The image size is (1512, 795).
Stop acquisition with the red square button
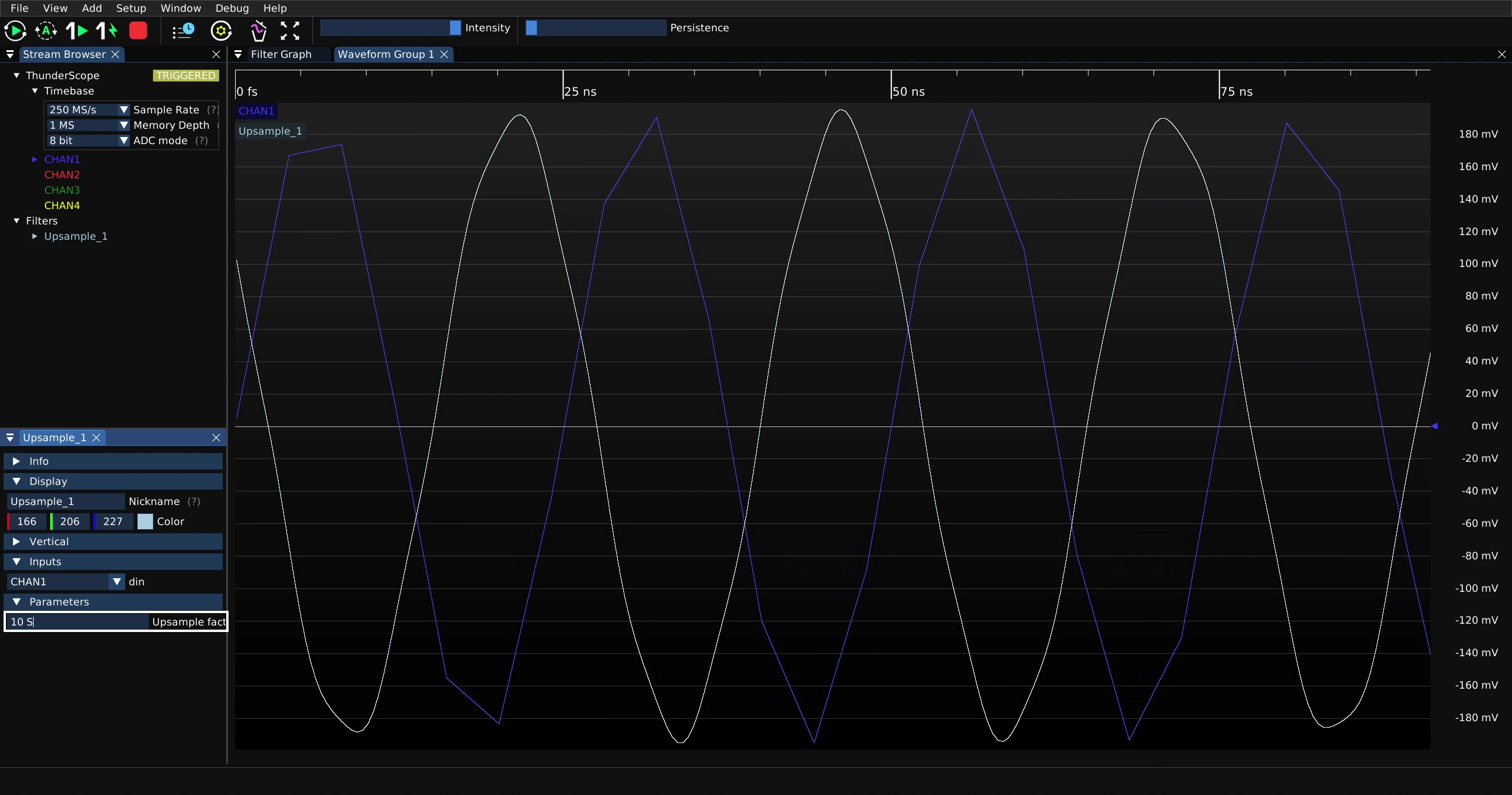pyautogui.click(x=138, y=30)
